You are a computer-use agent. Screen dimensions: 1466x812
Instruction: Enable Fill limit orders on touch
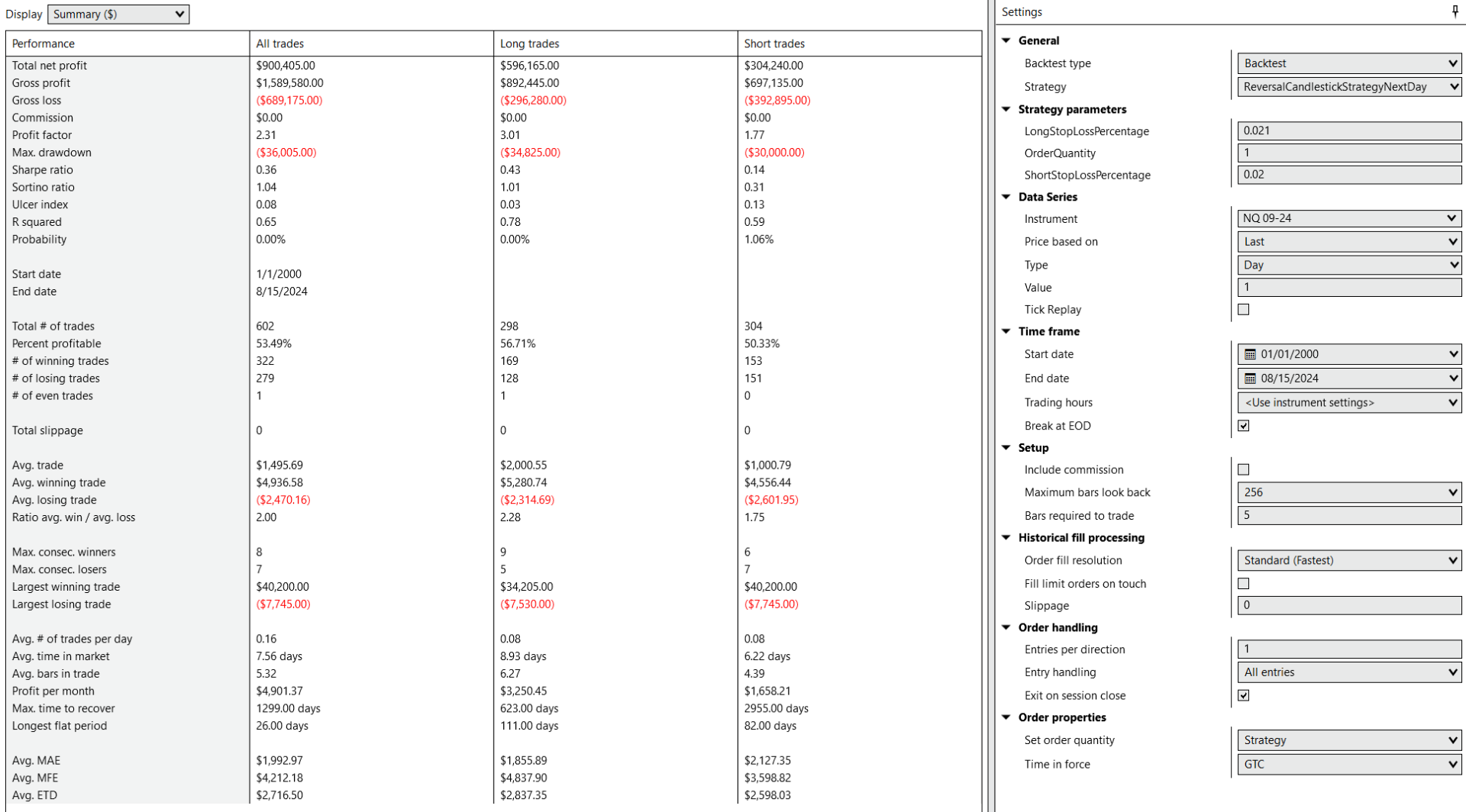(x=1244, y=584)
